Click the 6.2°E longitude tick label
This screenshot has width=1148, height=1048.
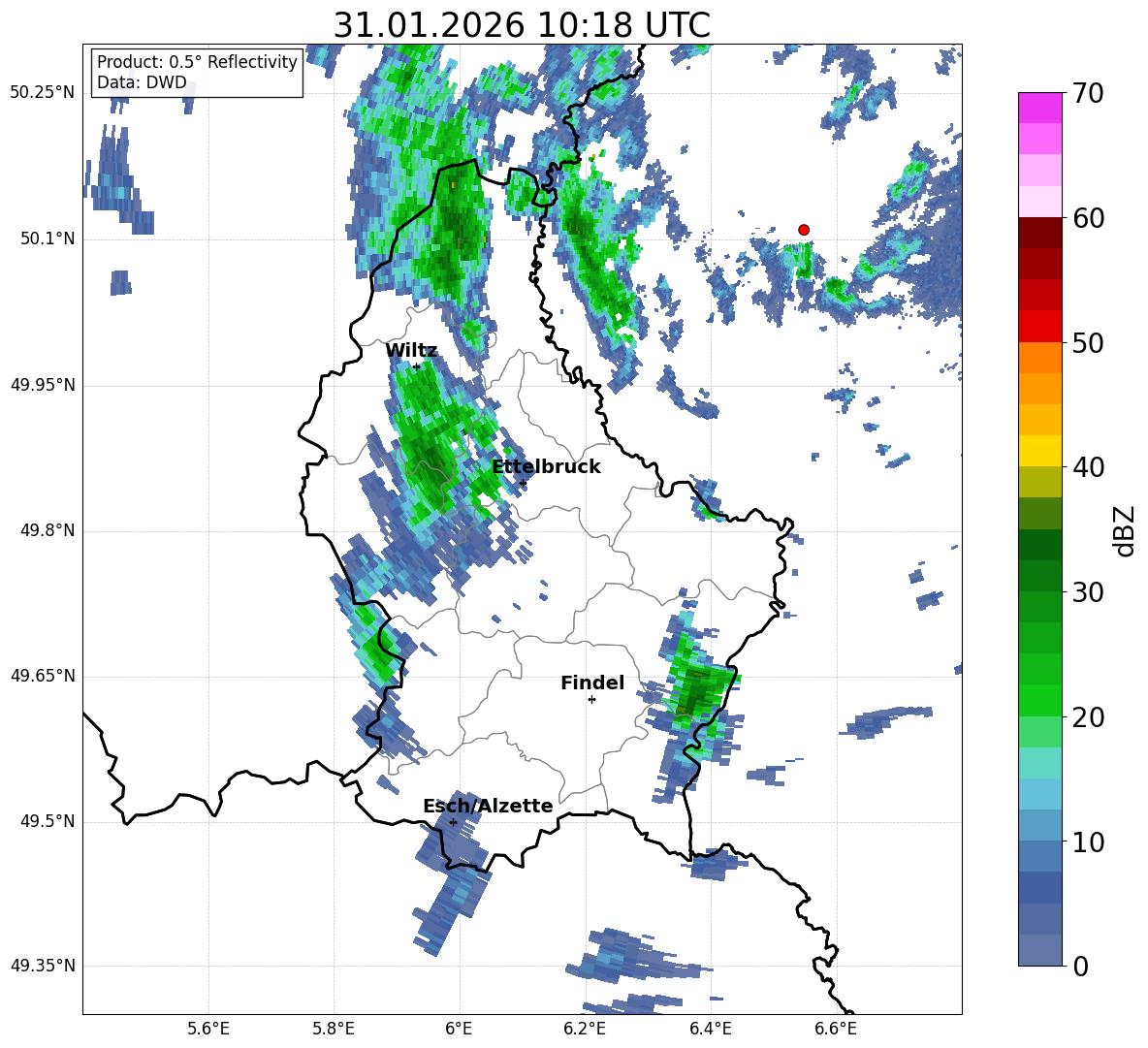[x=585, y=1029]
